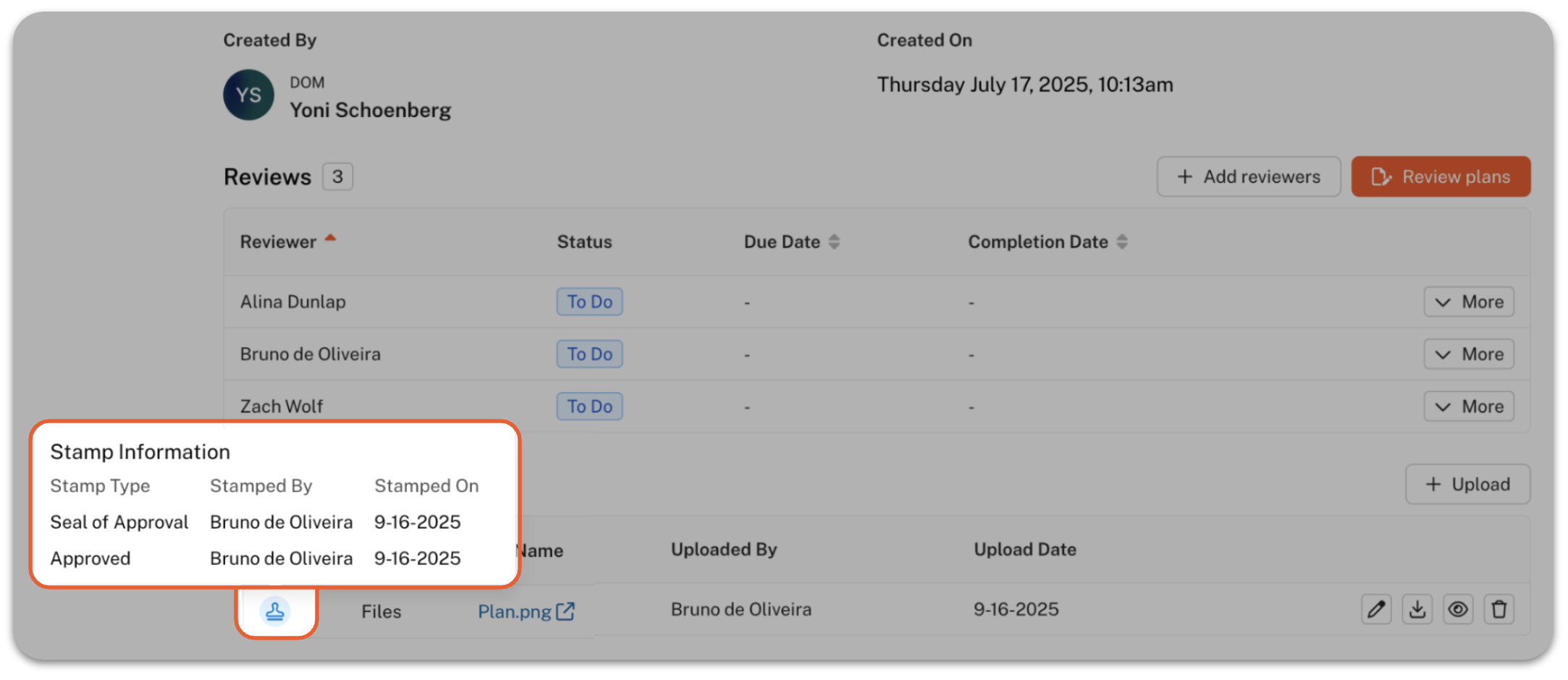Sort reviews by Completion Date
This screenshot has height=680, width=1568.
1121,242
